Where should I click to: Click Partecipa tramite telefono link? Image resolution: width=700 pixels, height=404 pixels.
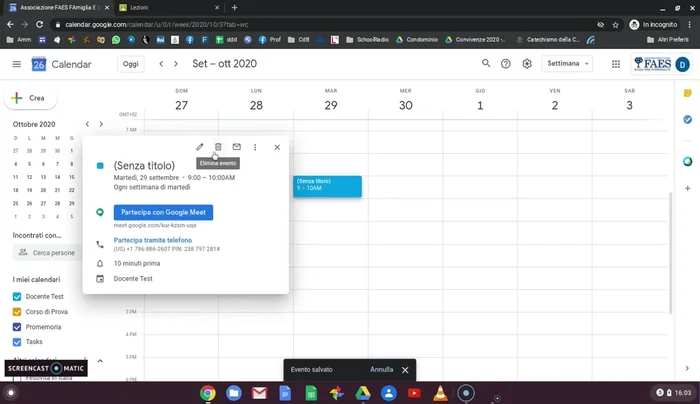point(153,240)
